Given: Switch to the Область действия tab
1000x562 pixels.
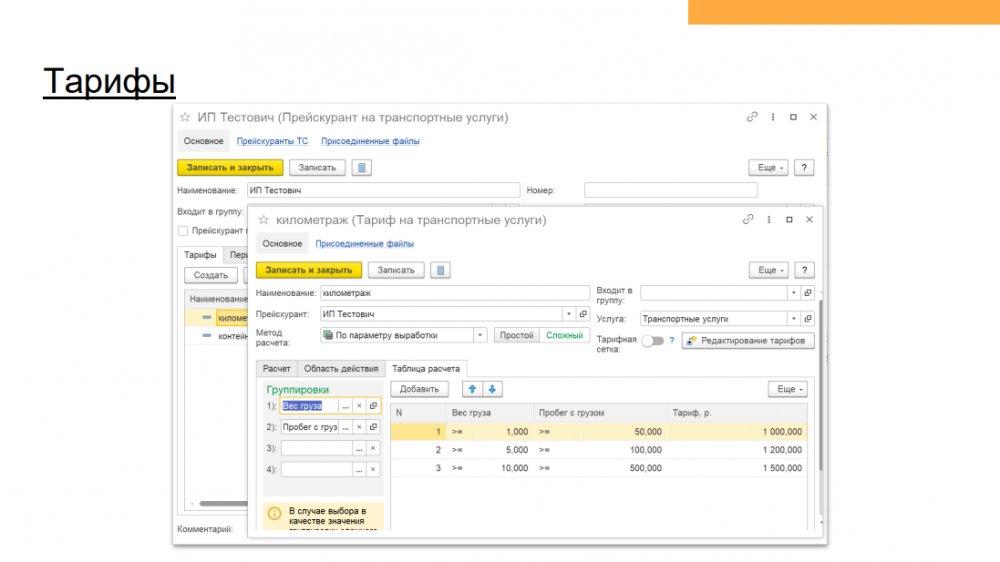Looking at the screenshot, I should 341,369.
